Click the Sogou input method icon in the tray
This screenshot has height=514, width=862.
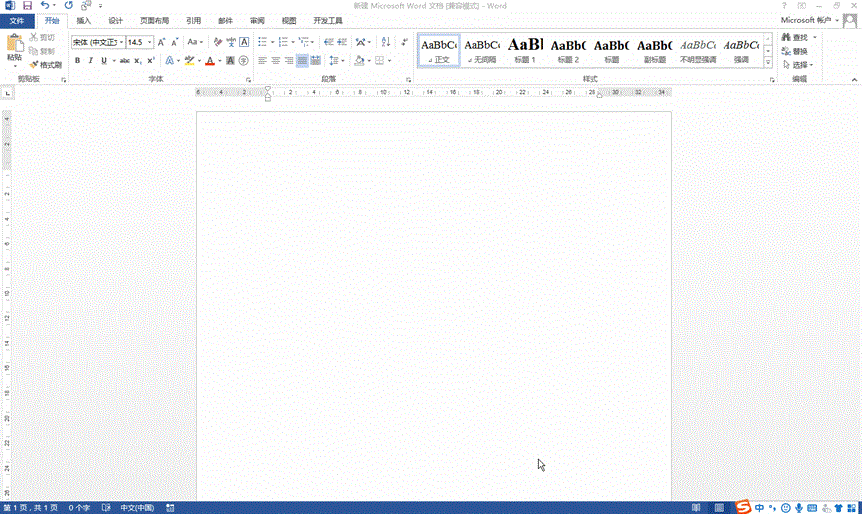coord(743,507)
